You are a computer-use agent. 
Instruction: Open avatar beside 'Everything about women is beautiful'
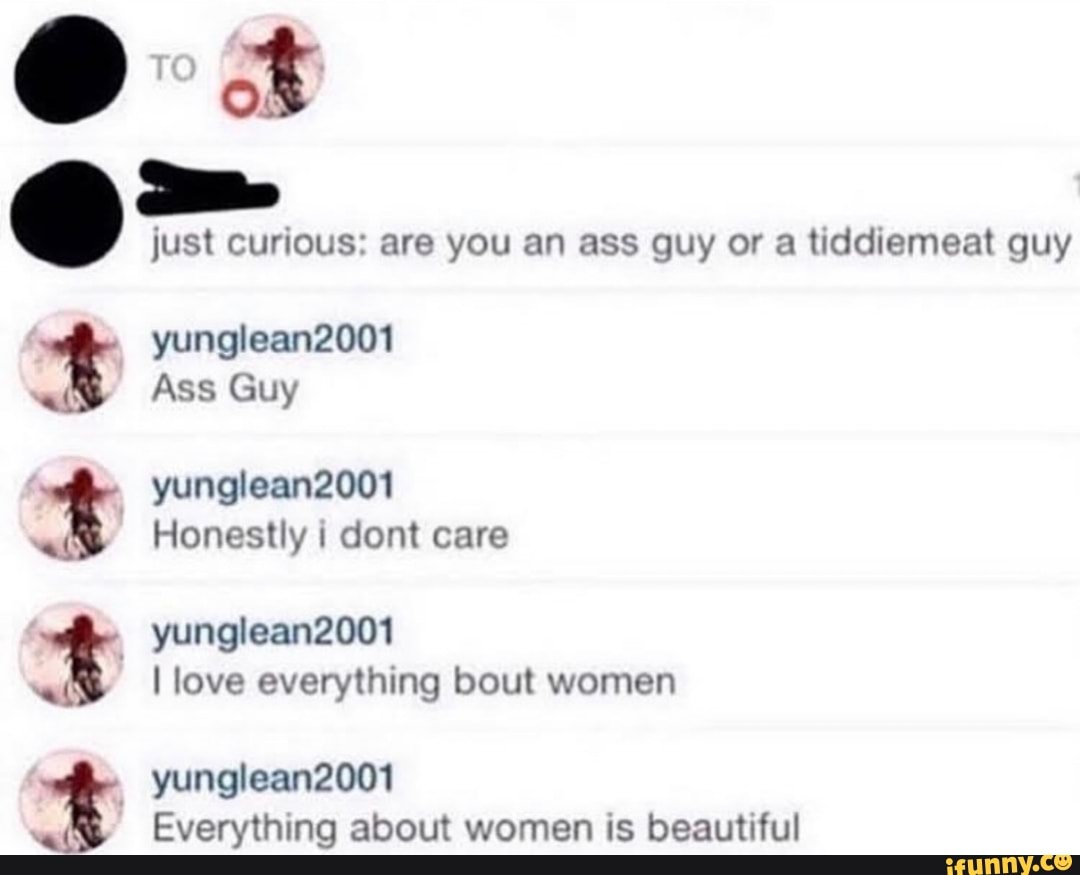point(72,801)
